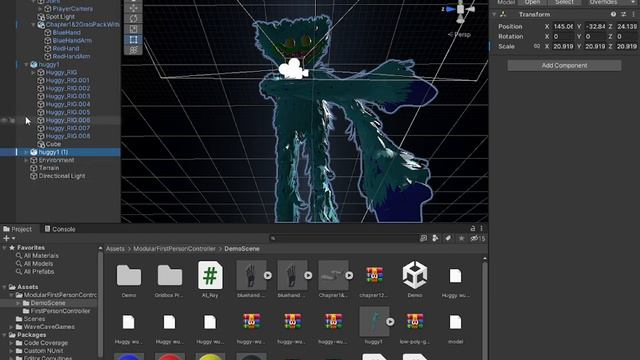Click the Add Component button
Viewport: 640px width, 360px height.
(x=564, y=65)
